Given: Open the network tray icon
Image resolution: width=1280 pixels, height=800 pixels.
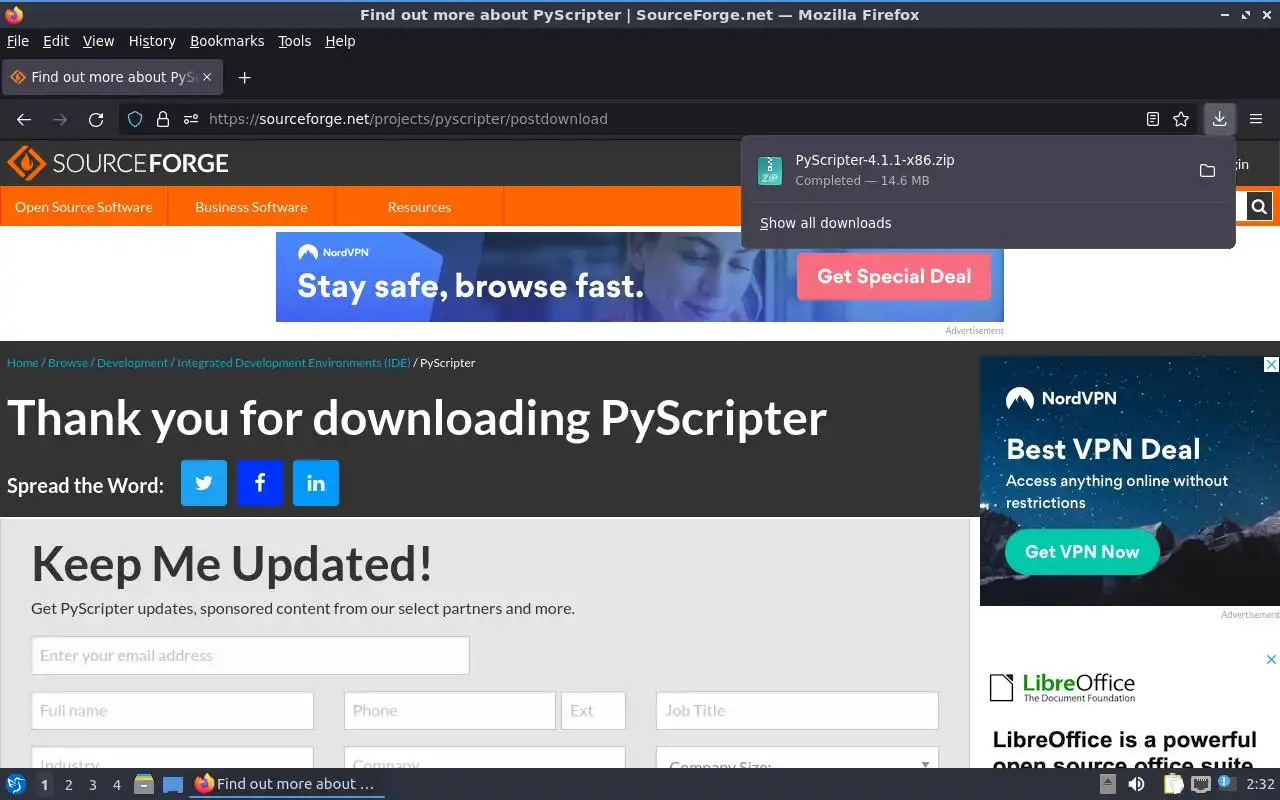Looking at the screenshot, I should 1201,785.
